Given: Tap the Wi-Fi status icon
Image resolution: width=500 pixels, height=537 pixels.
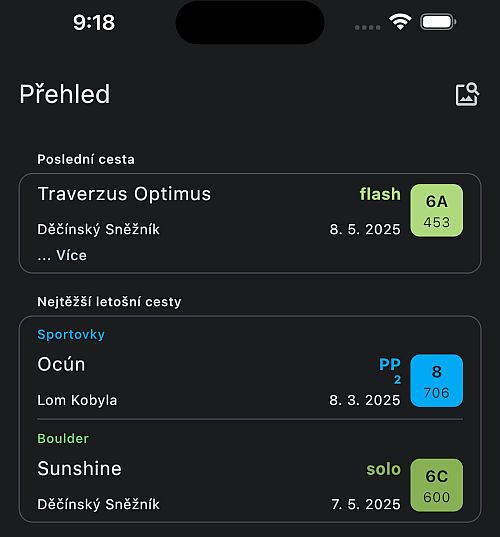Looking at the screenshot, I should [x=400, y=22].
